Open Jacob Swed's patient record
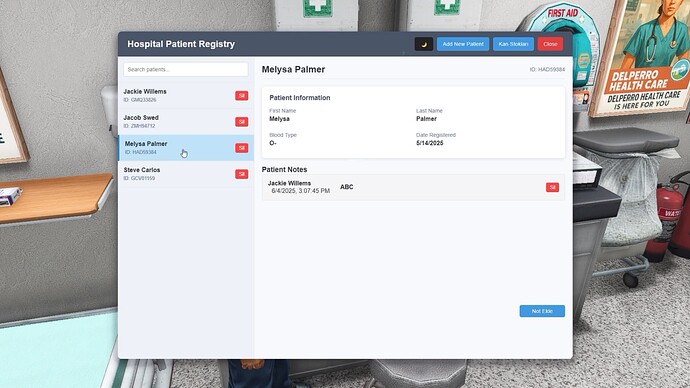 click(186, 121)
